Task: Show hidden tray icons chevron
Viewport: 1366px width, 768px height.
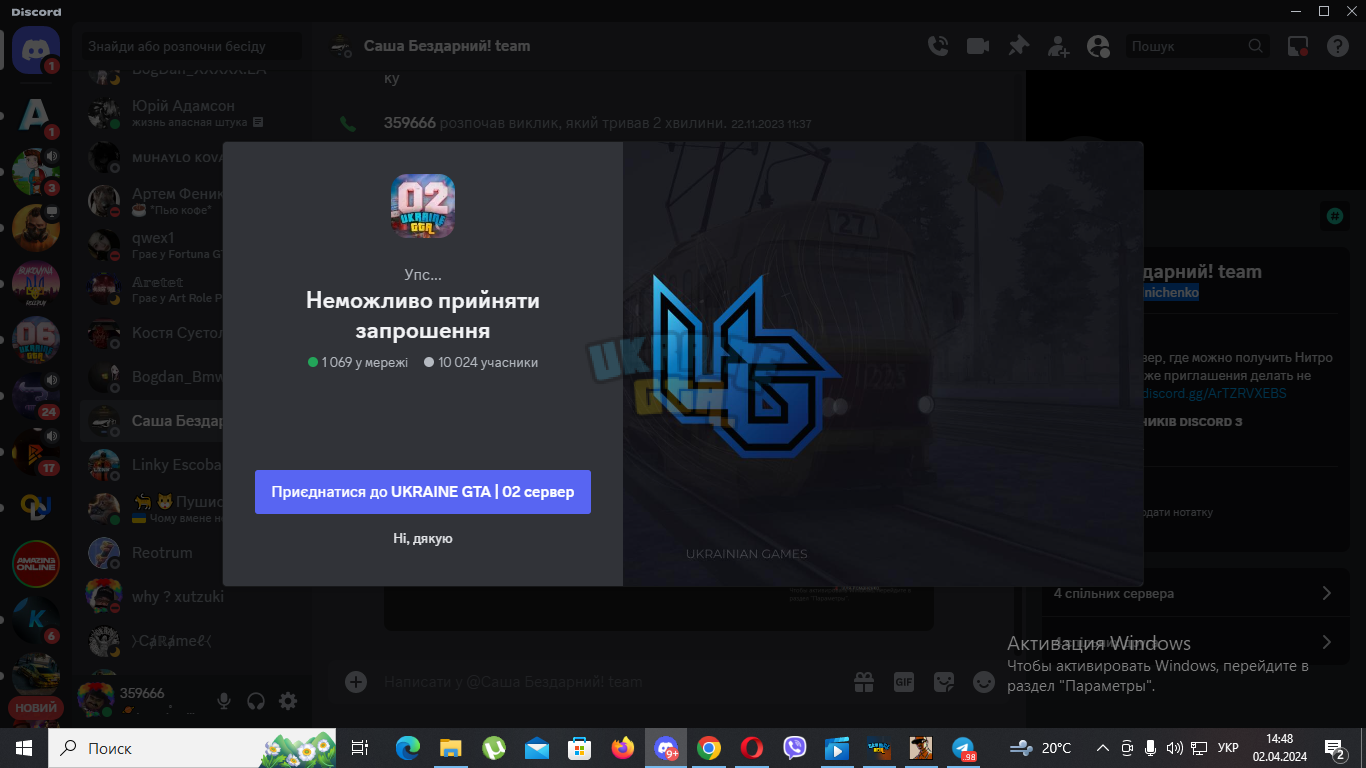Action: tap(1103, 748)
